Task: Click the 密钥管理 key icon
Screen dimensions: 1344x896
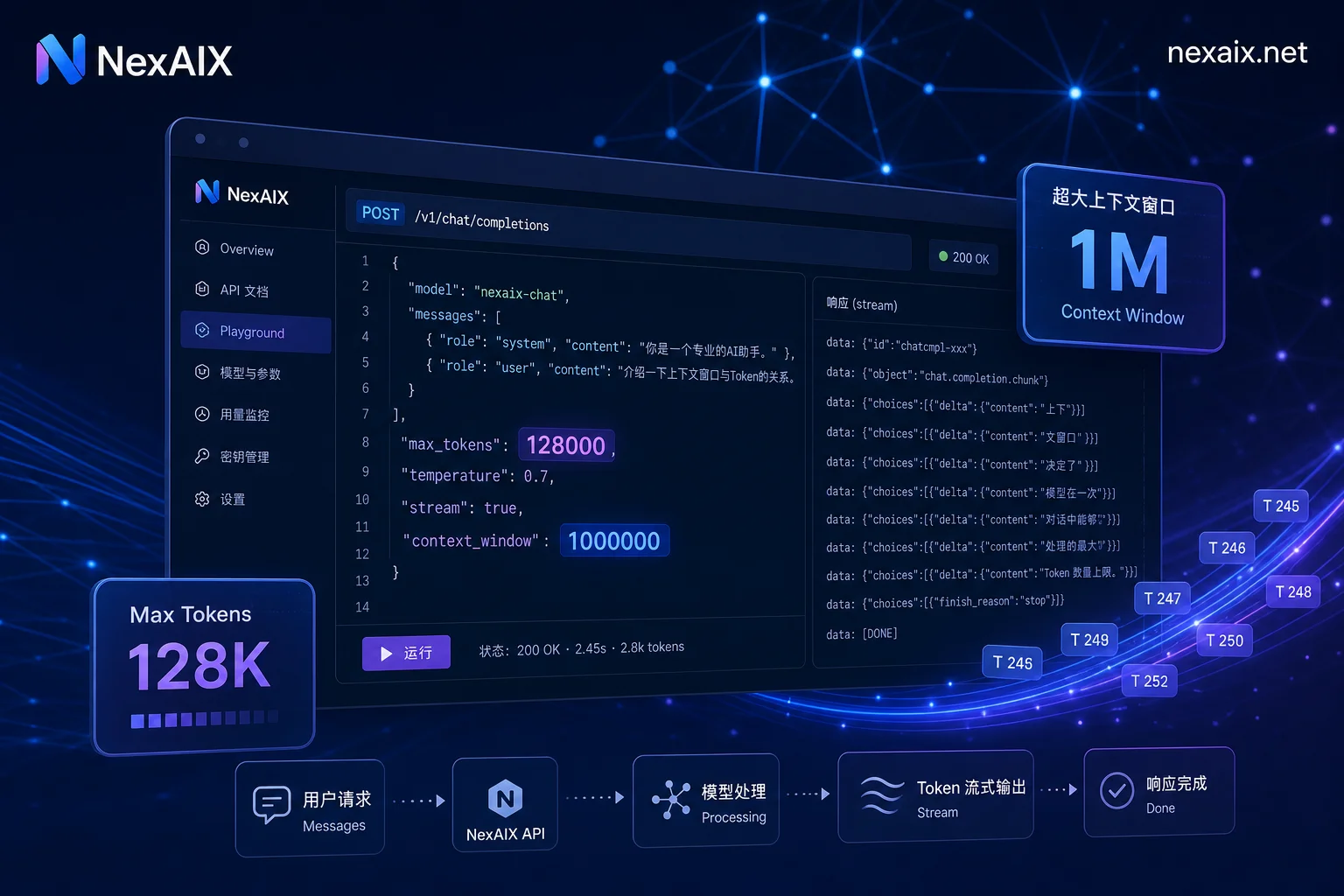Action: 202,456
